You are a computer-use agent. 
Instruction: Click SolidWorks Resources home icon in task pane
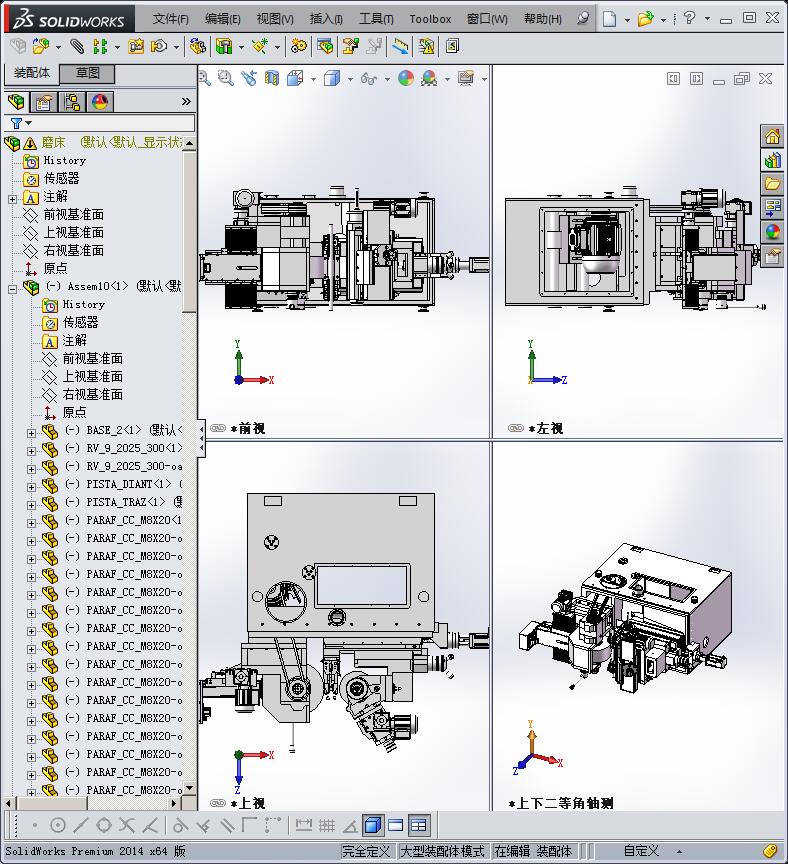click(x=772, y=136)
